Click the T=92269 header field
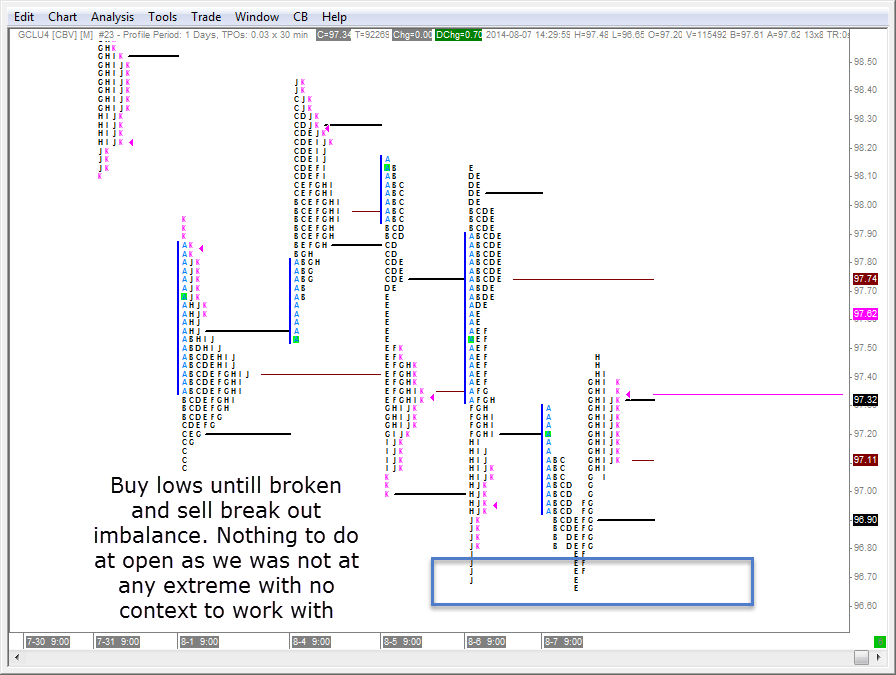896x675 pixels. click(x=371, y=35)
